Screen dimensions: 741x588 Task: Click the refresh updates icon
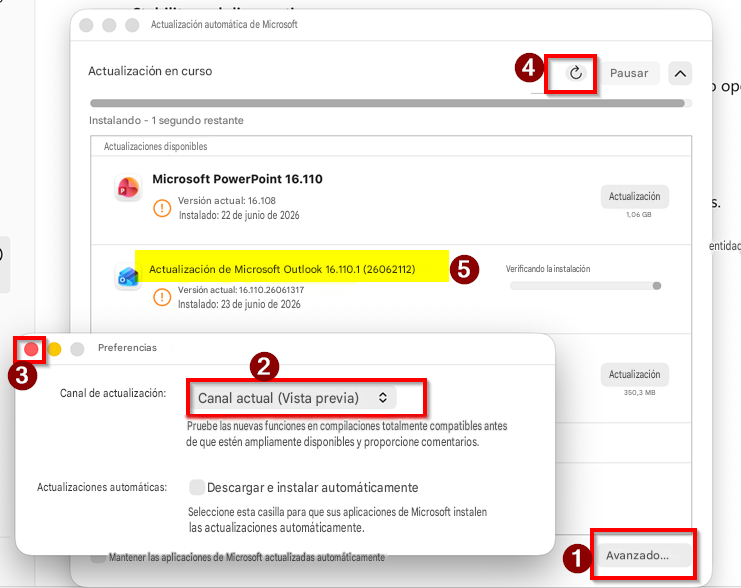[576, 73]
